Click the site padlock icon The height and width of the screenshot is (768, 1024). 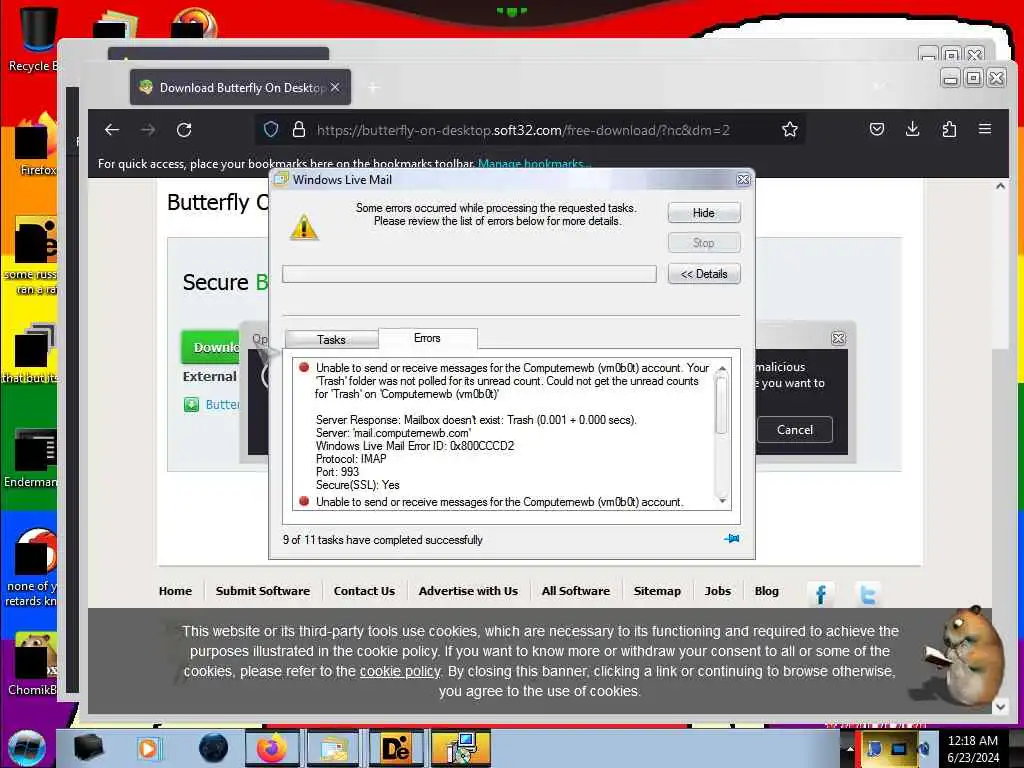pyautogui.click(x=298, y=129)
